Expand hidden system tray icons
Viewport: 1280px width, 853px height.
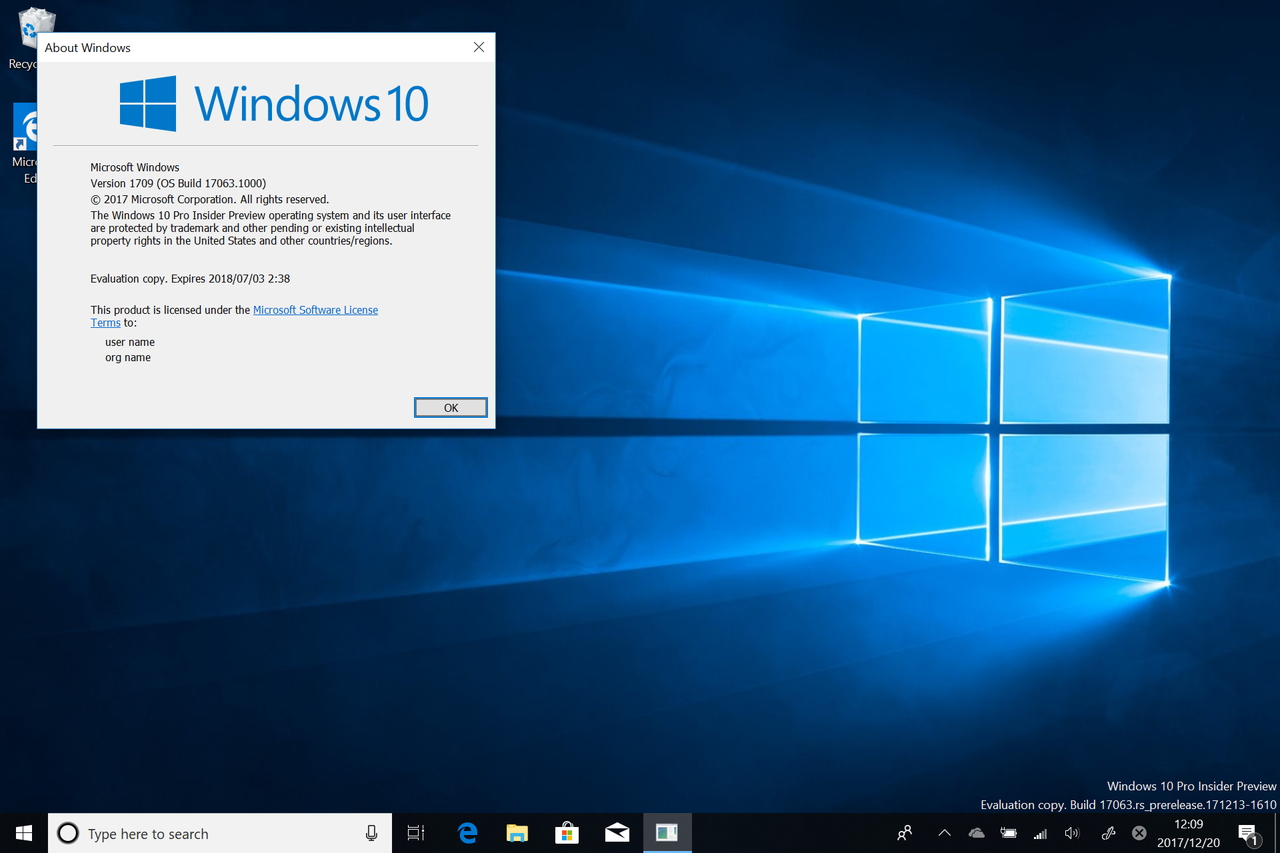(x=943, y=832)
